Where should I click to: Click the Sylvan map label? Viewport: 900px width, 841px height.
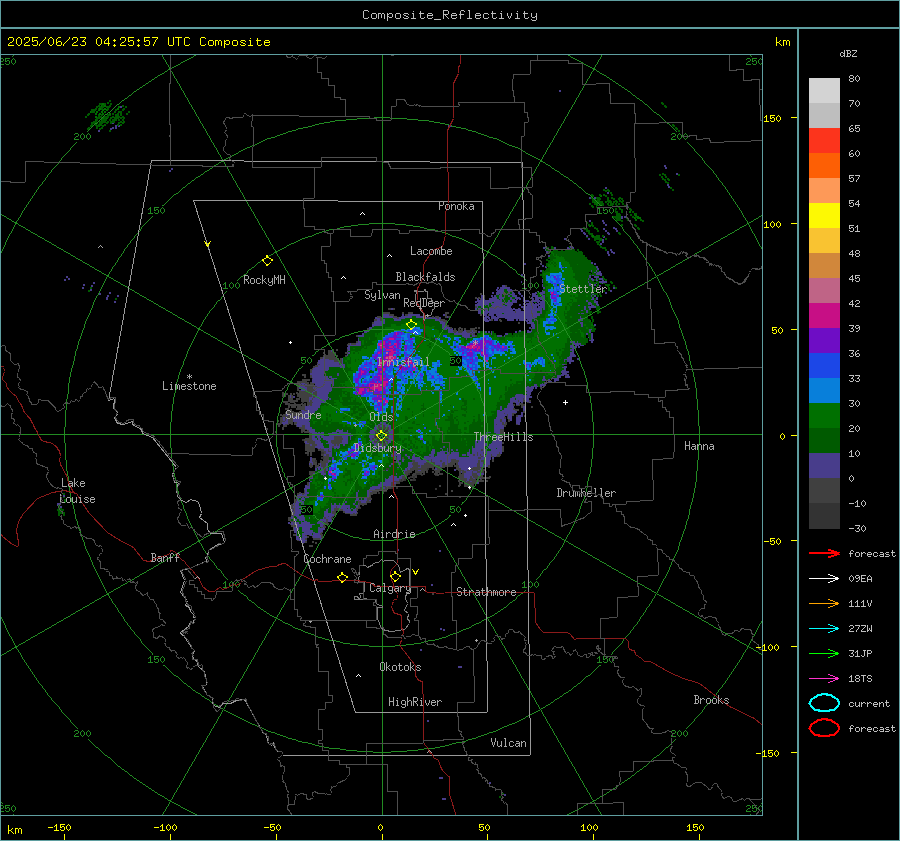pos(382,295)
